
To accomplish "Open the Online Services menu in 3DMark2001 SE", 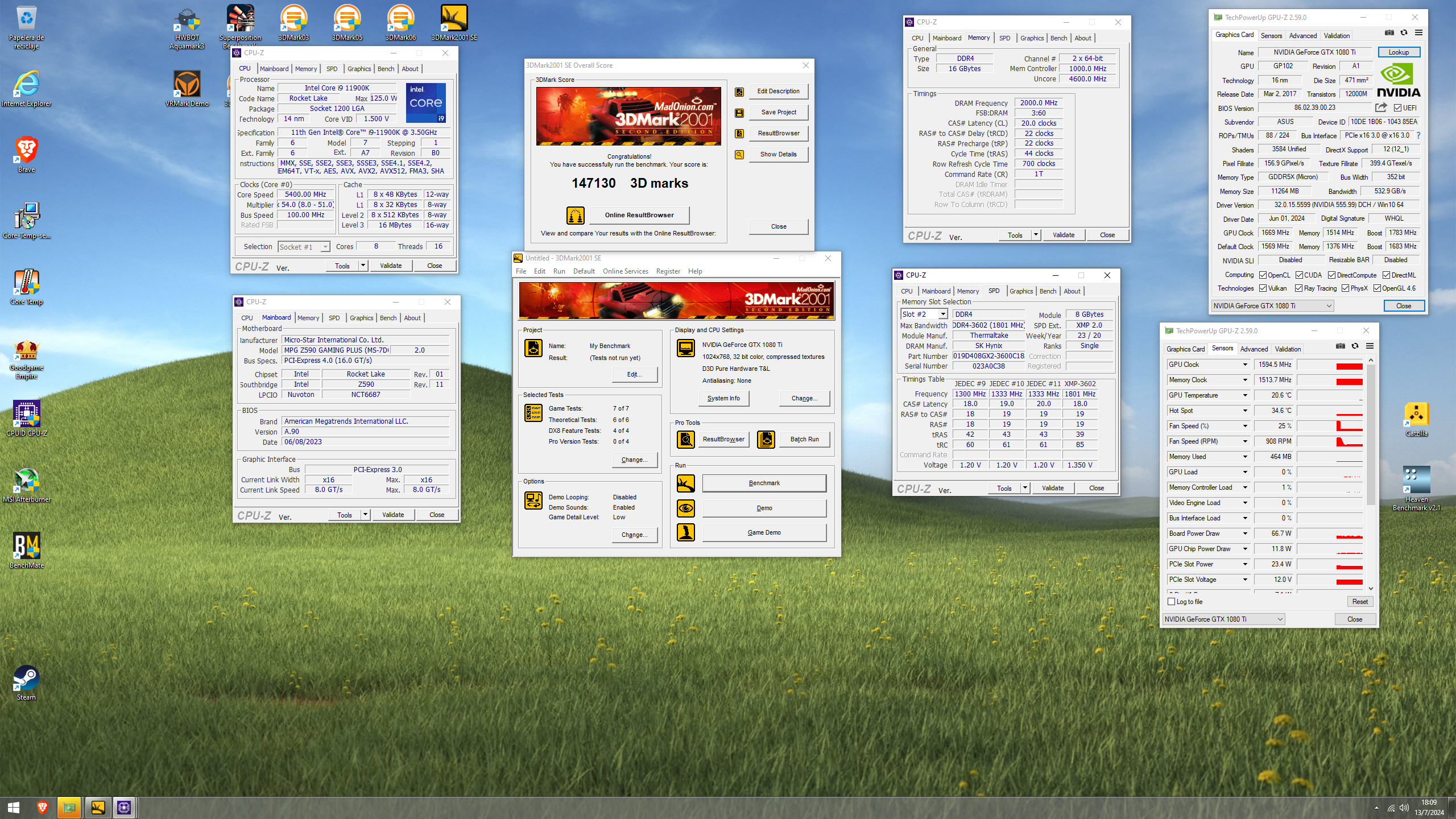I will (x=625, y=271).
